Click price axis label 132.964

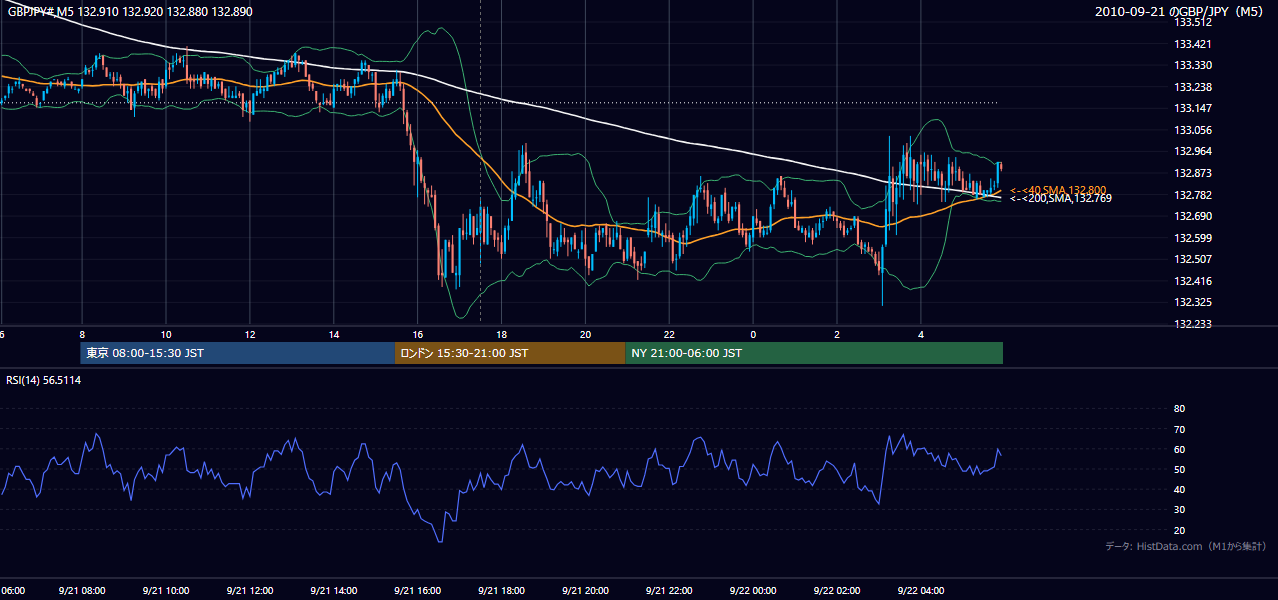[x=1193, y=151]
